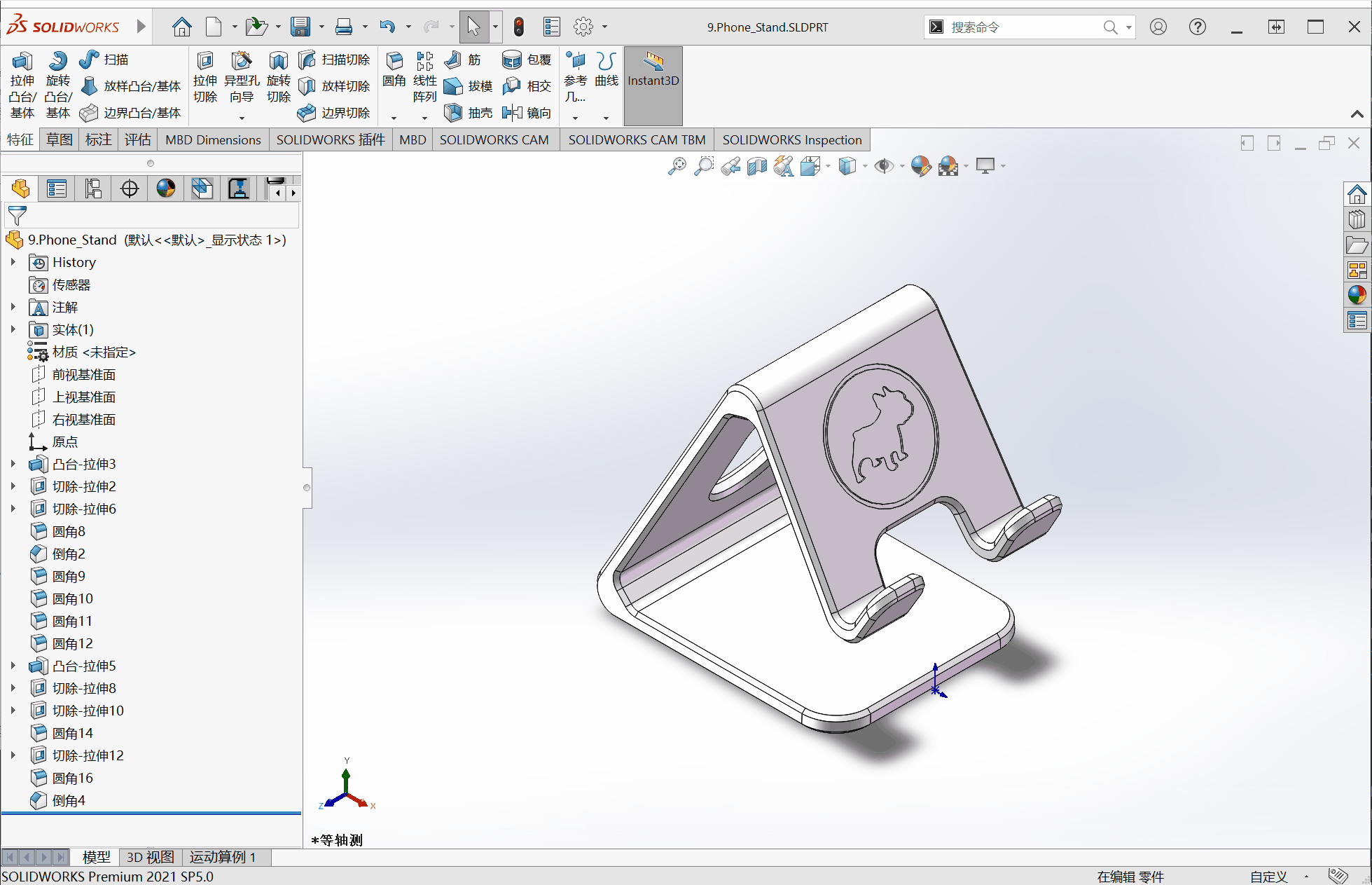Viewport: 1372px width, 885px height.
Task: Open the PropertyManager tab icon
Action: (57, 188)
